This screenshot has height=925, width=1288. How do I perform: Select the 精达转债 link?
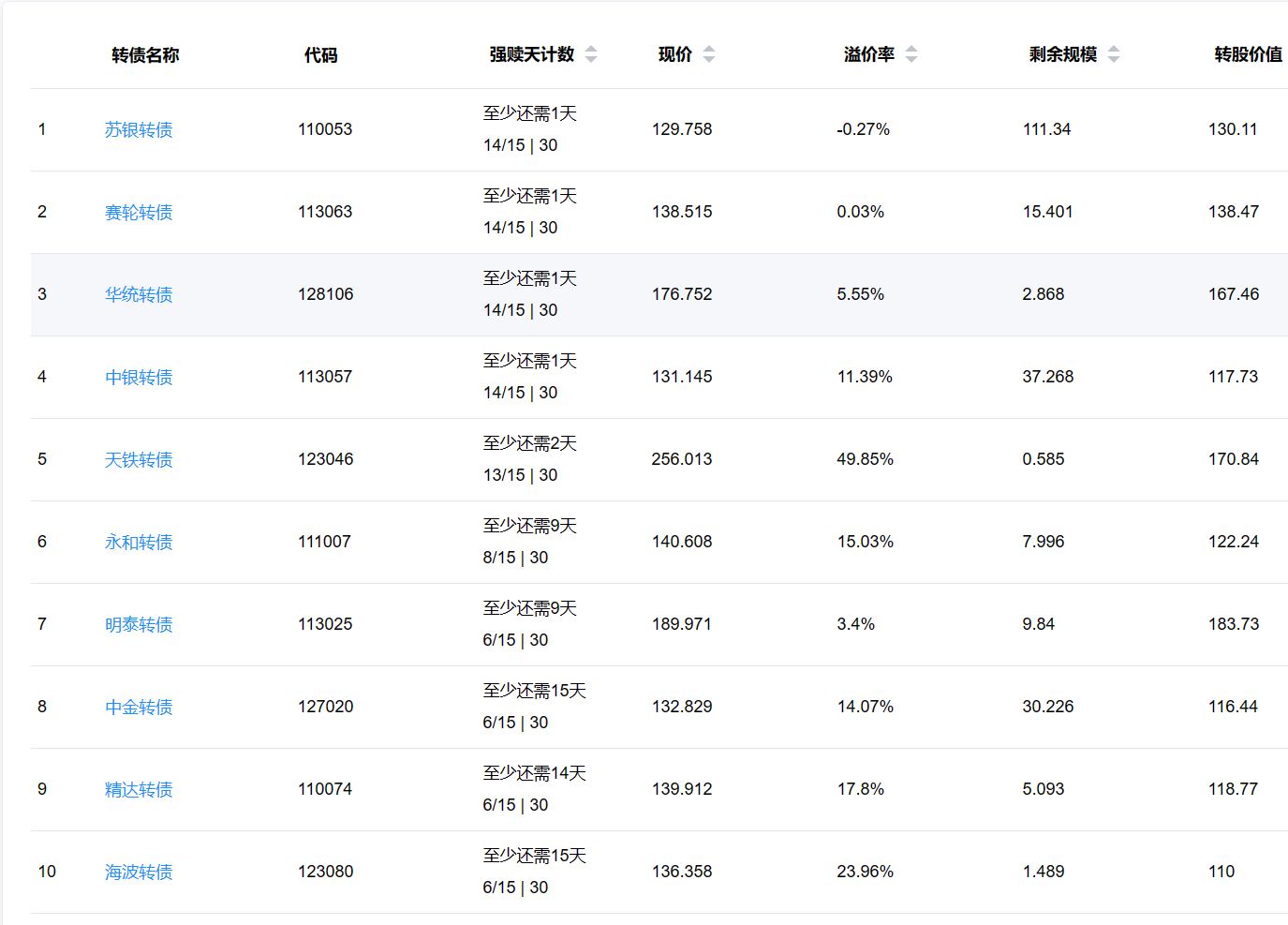[x=139, y=789]
